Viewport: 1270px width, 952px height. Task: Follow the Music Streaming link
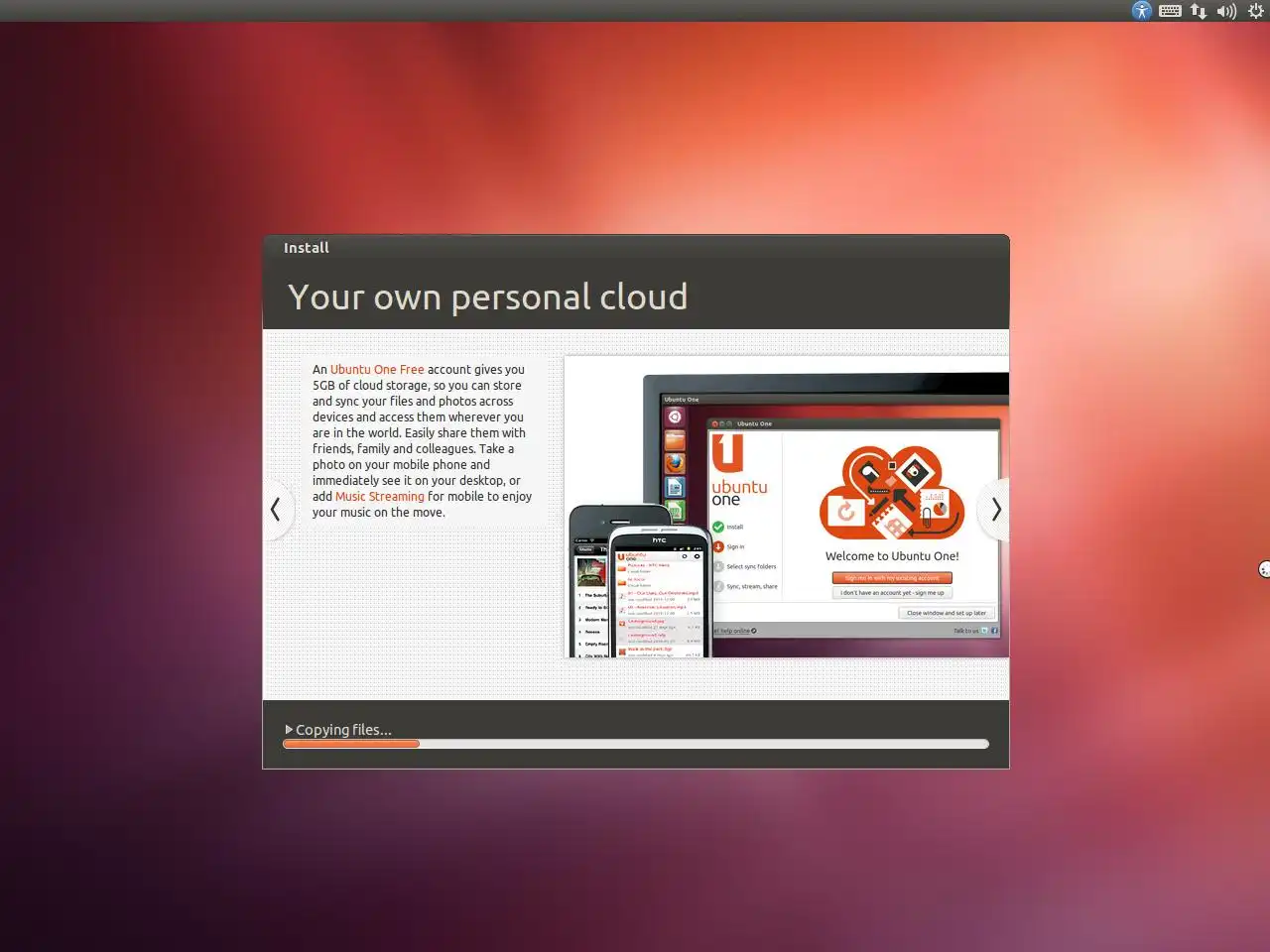(379, 496)
